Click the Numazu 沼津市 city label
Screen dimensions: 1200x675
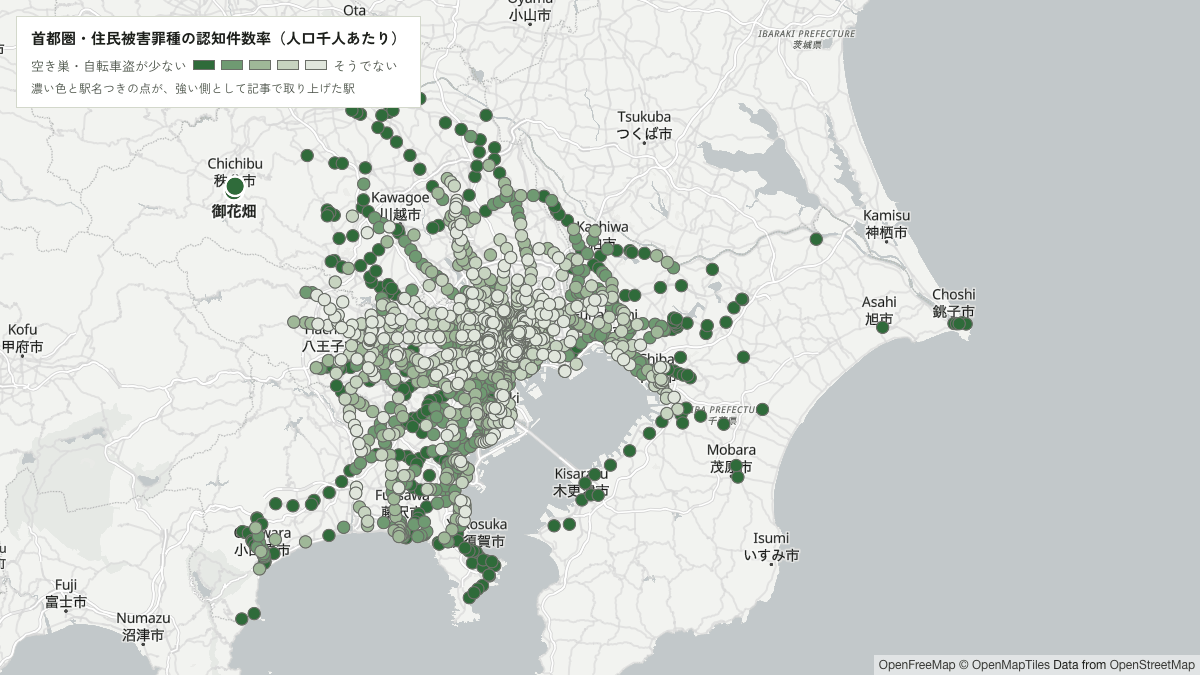click(143, 626)
